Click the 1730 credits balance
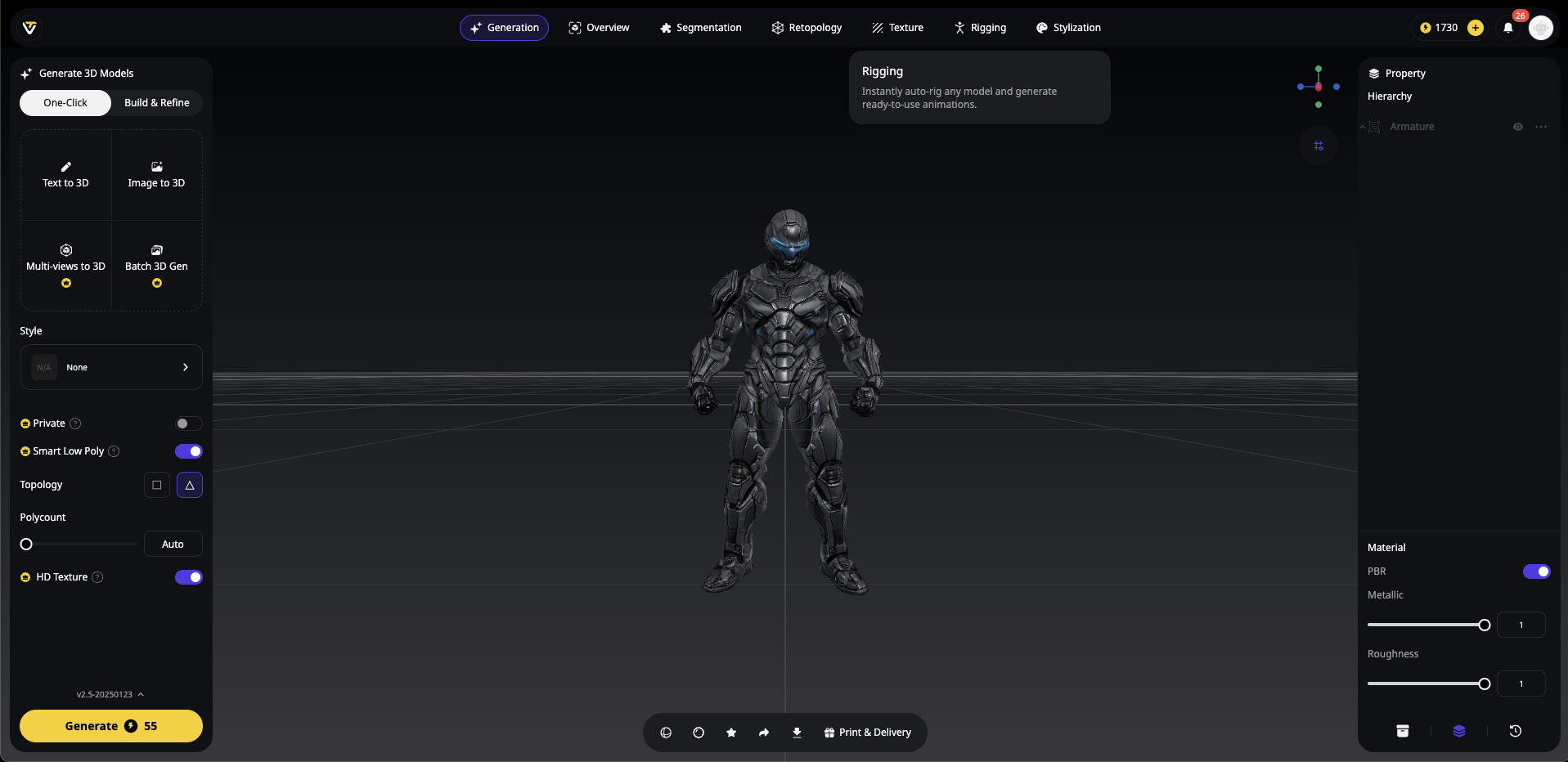The height and width of the screenshot is (762, 1568). pos(1439,28)
